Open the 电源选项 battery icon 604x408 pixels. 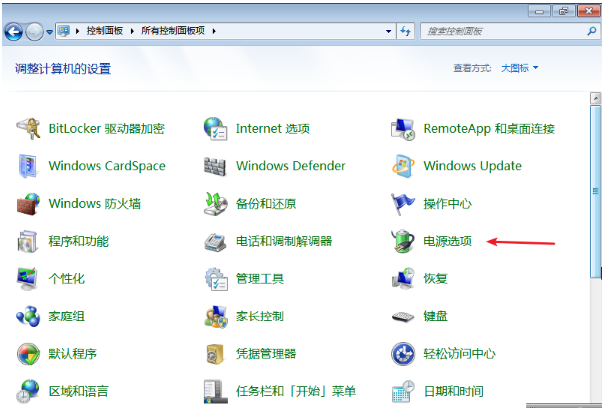(x=403, y=241)
